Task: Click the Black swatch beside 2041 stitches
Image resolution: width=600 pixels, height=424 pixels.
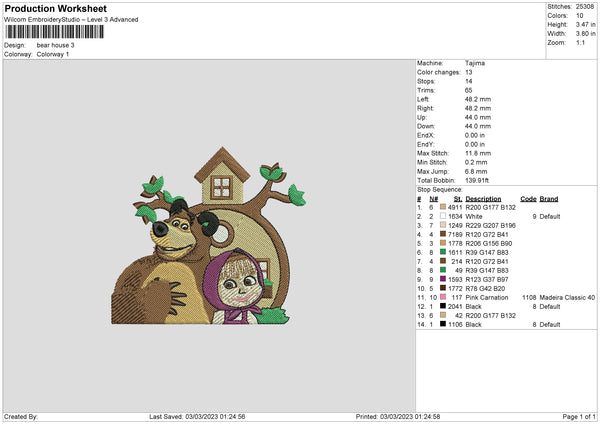Action: point(443,306)
